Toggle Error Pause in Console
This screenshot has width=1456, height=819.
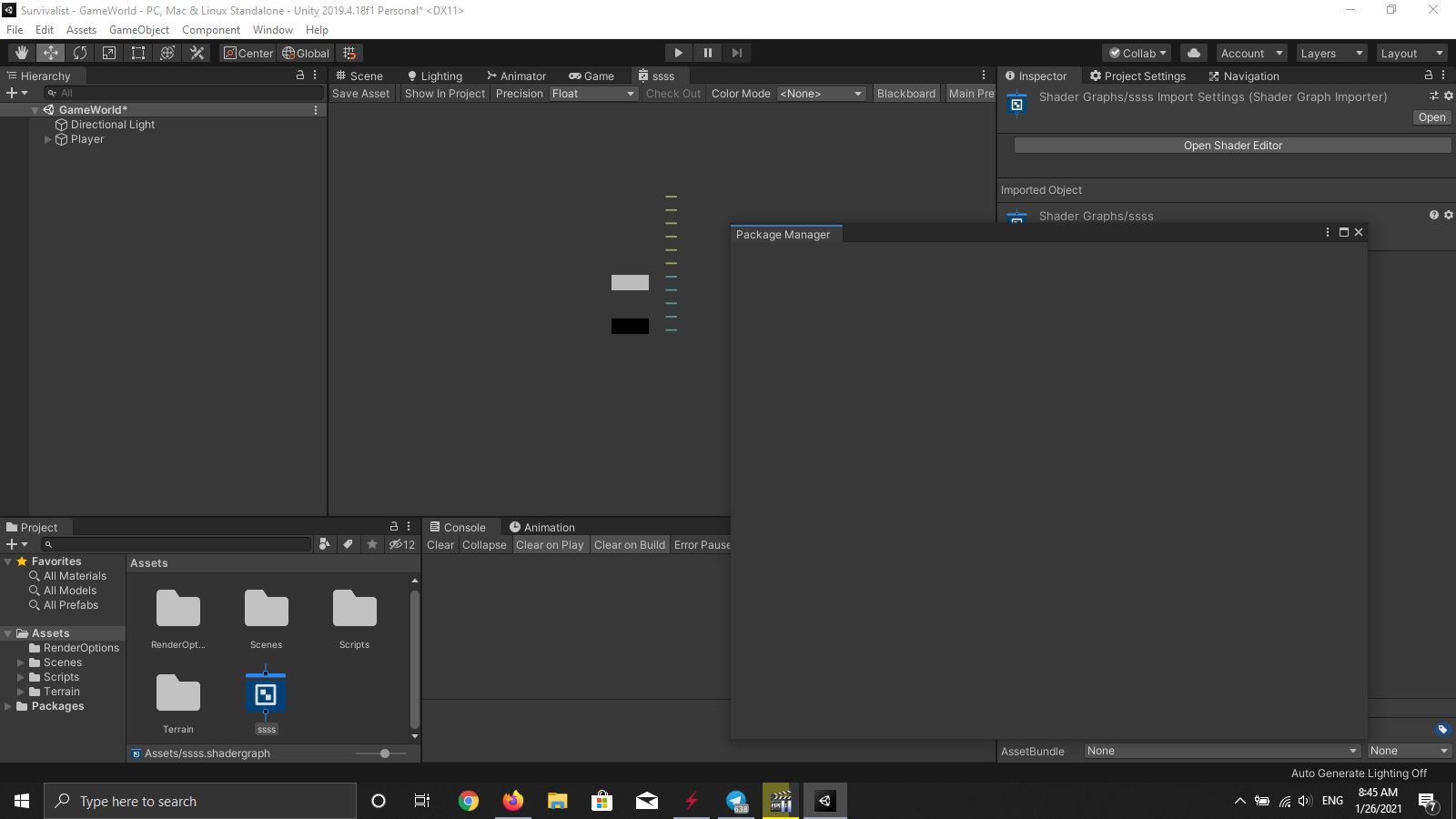702,545
